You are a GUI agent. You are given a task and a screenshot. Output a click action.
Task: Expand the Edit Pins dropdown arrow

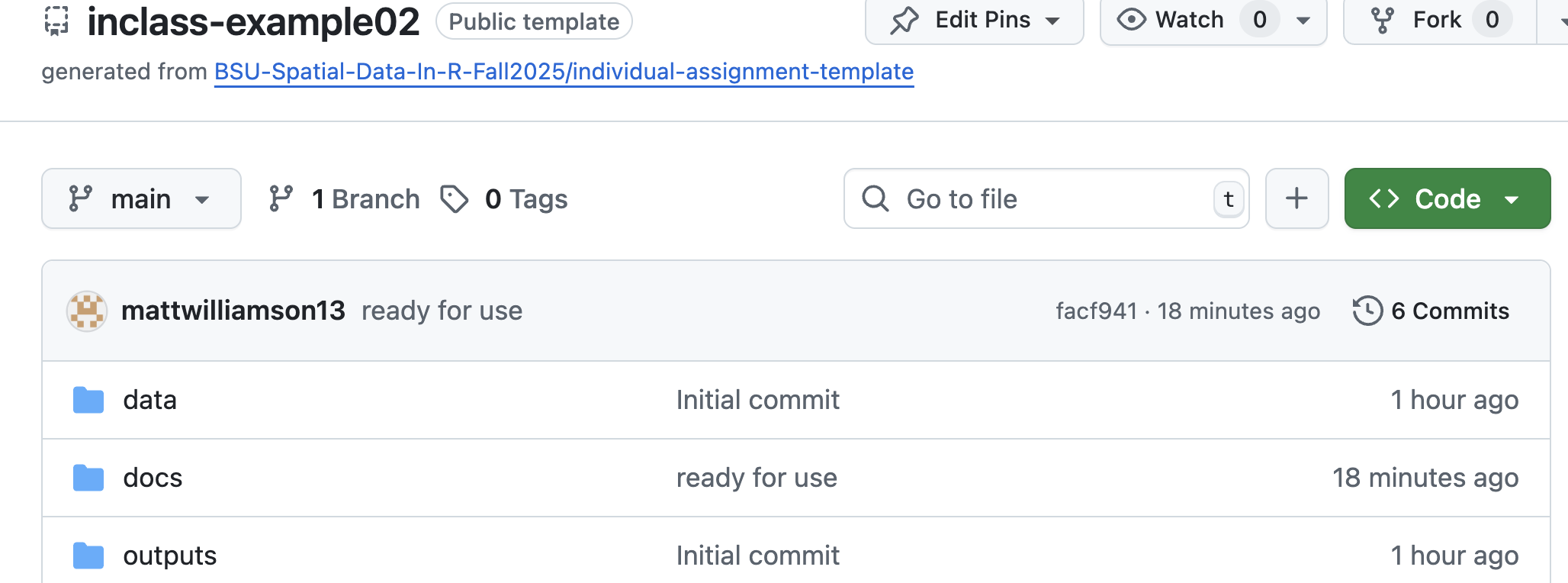point(1052,21)
